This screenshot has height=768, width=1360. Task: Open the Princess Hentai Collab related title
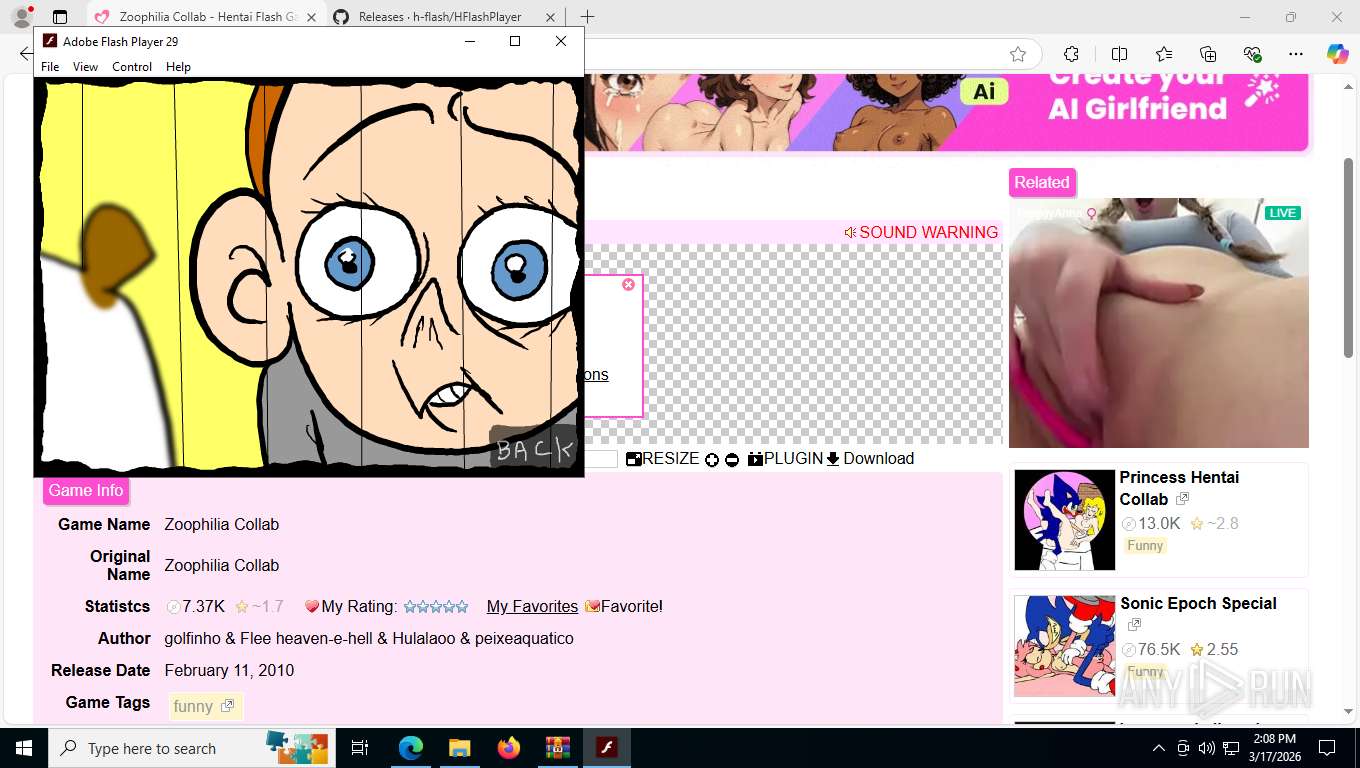click(1179, 488)
